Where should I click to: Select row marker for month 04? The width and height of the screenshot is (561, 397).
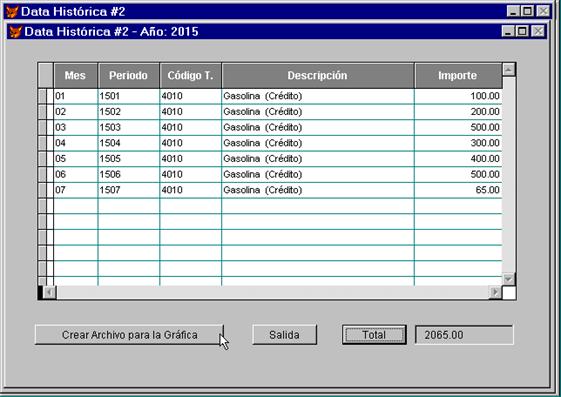[x=43, y=143]
